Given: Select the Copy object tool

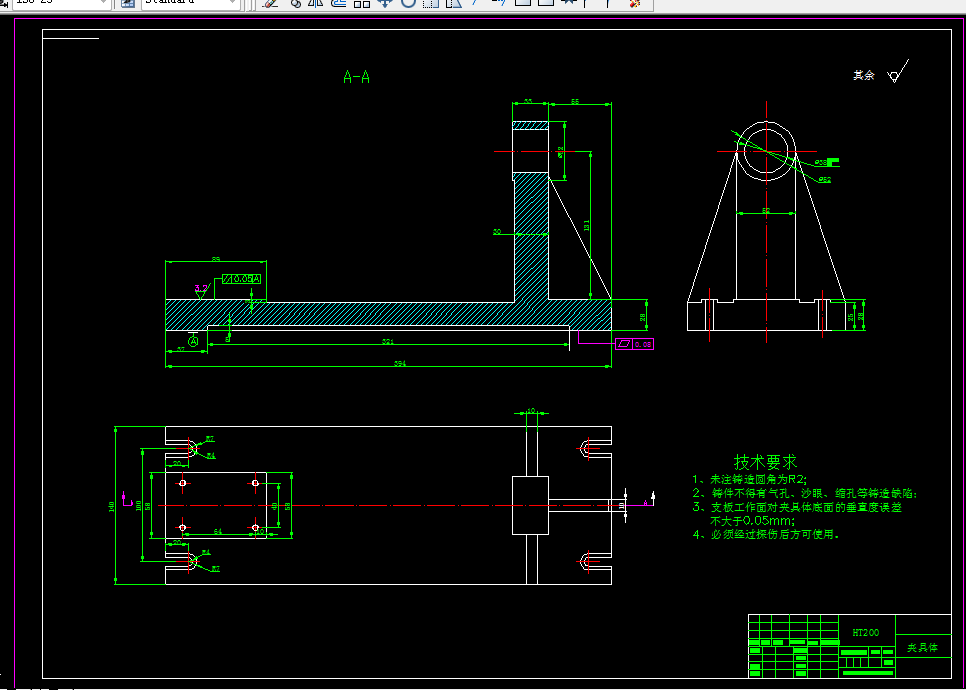Looking at the screenshot, I should [x=295, y=3].
